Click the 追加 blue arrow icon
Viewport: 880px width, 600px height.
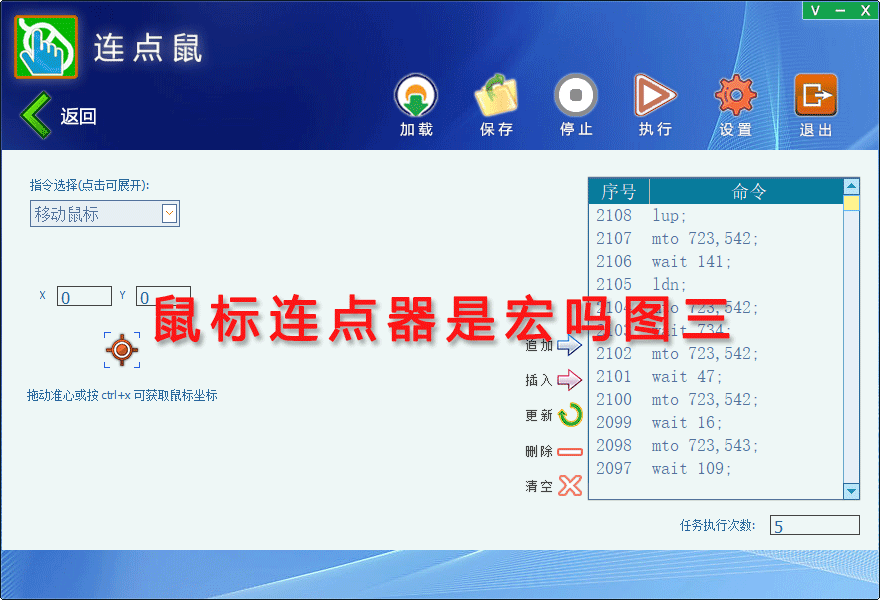[x=569, y=345]
